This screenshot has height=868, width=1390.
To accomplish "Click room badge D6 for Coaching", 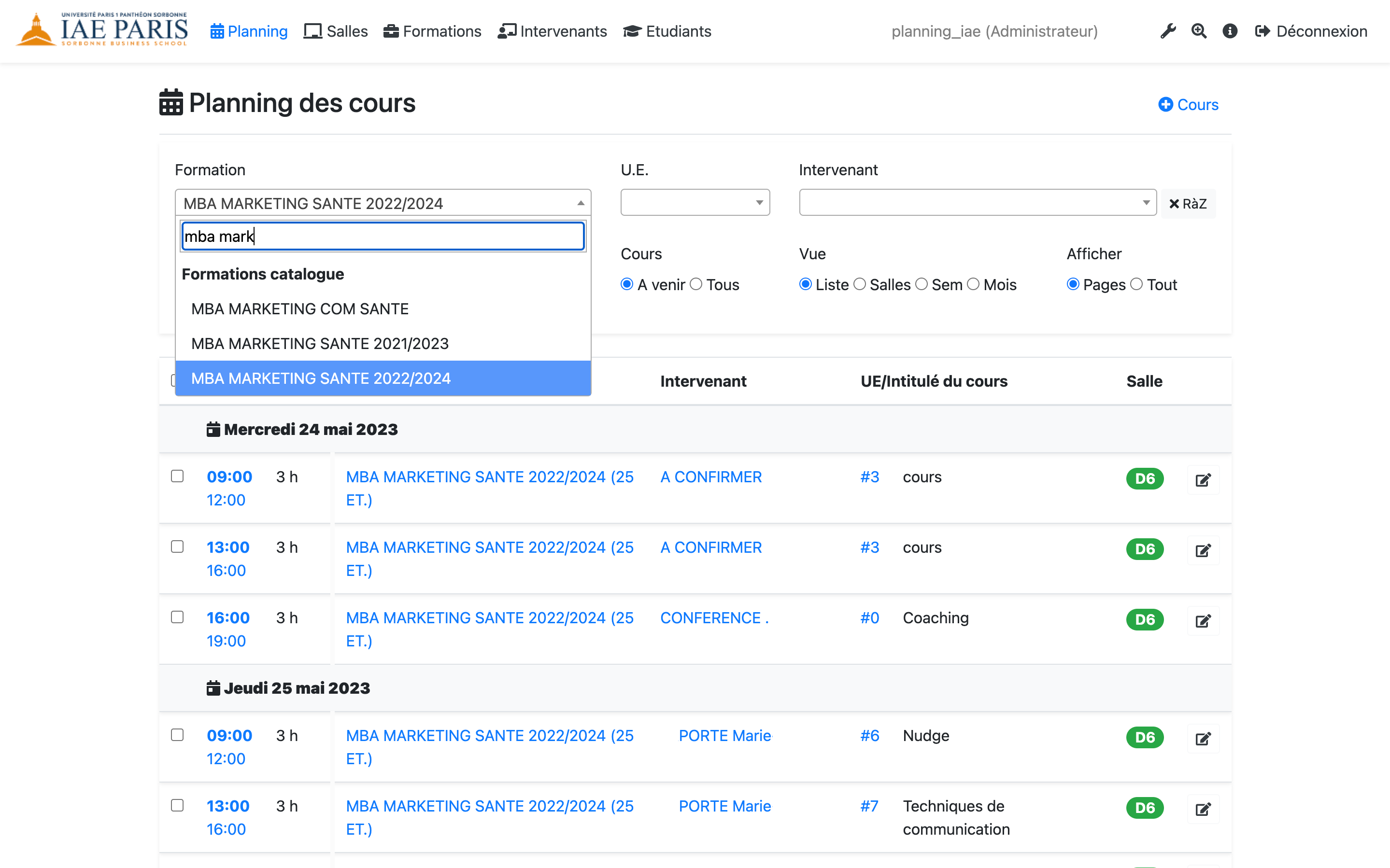I will click(1145, 619).
